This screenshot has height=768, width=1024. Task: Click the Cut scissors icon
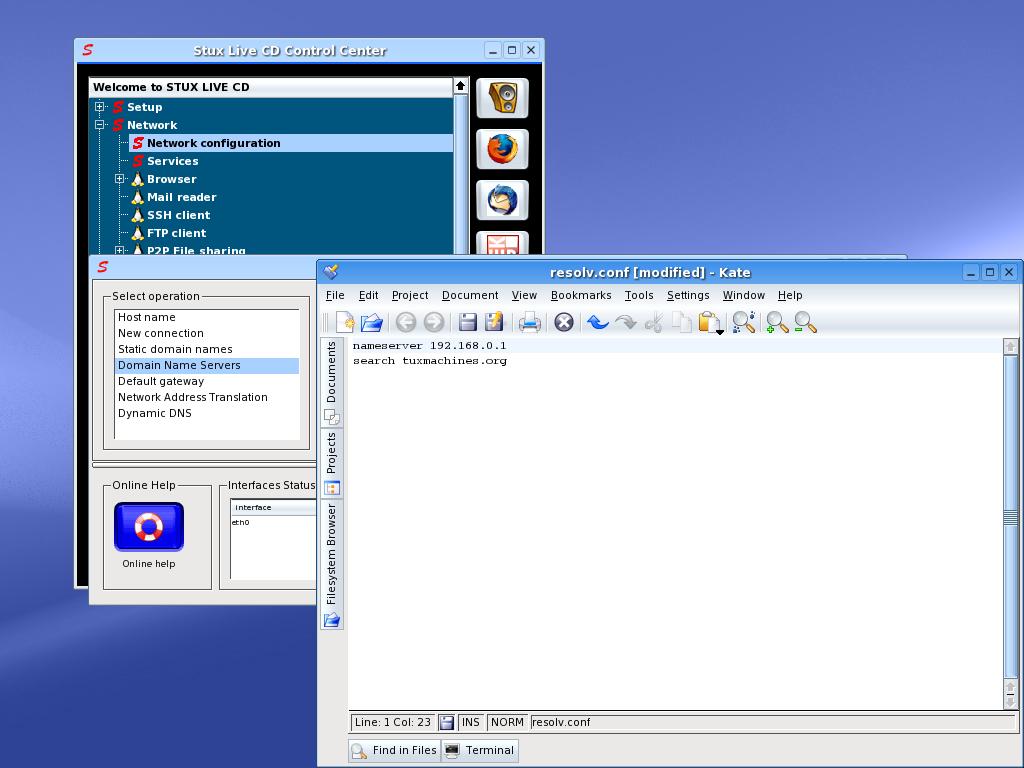pos(654,322)
